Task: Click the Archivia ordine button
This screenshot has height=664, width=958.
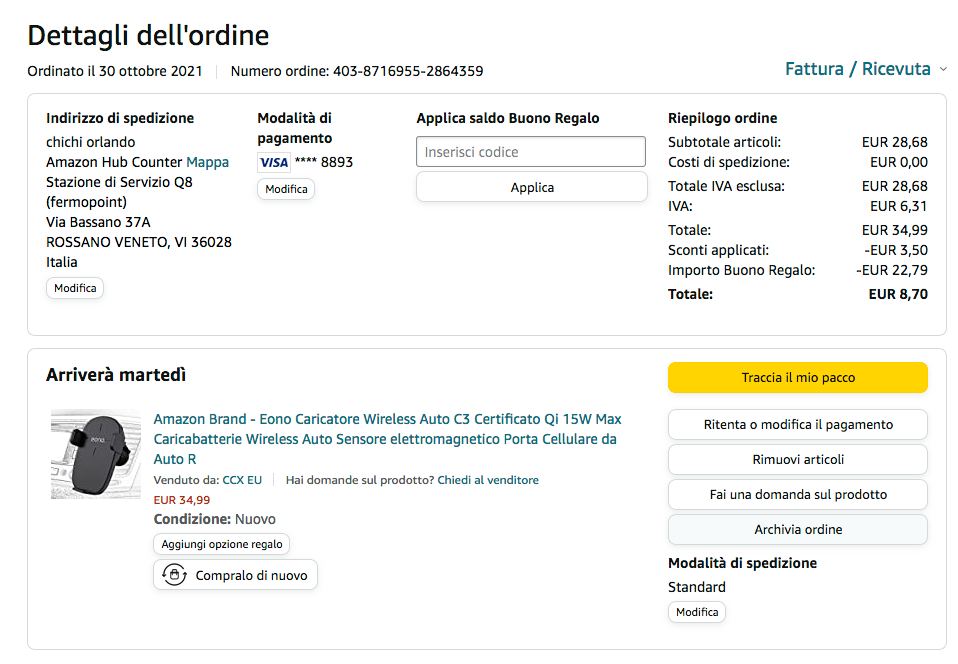Action: [x=797, y=530]
